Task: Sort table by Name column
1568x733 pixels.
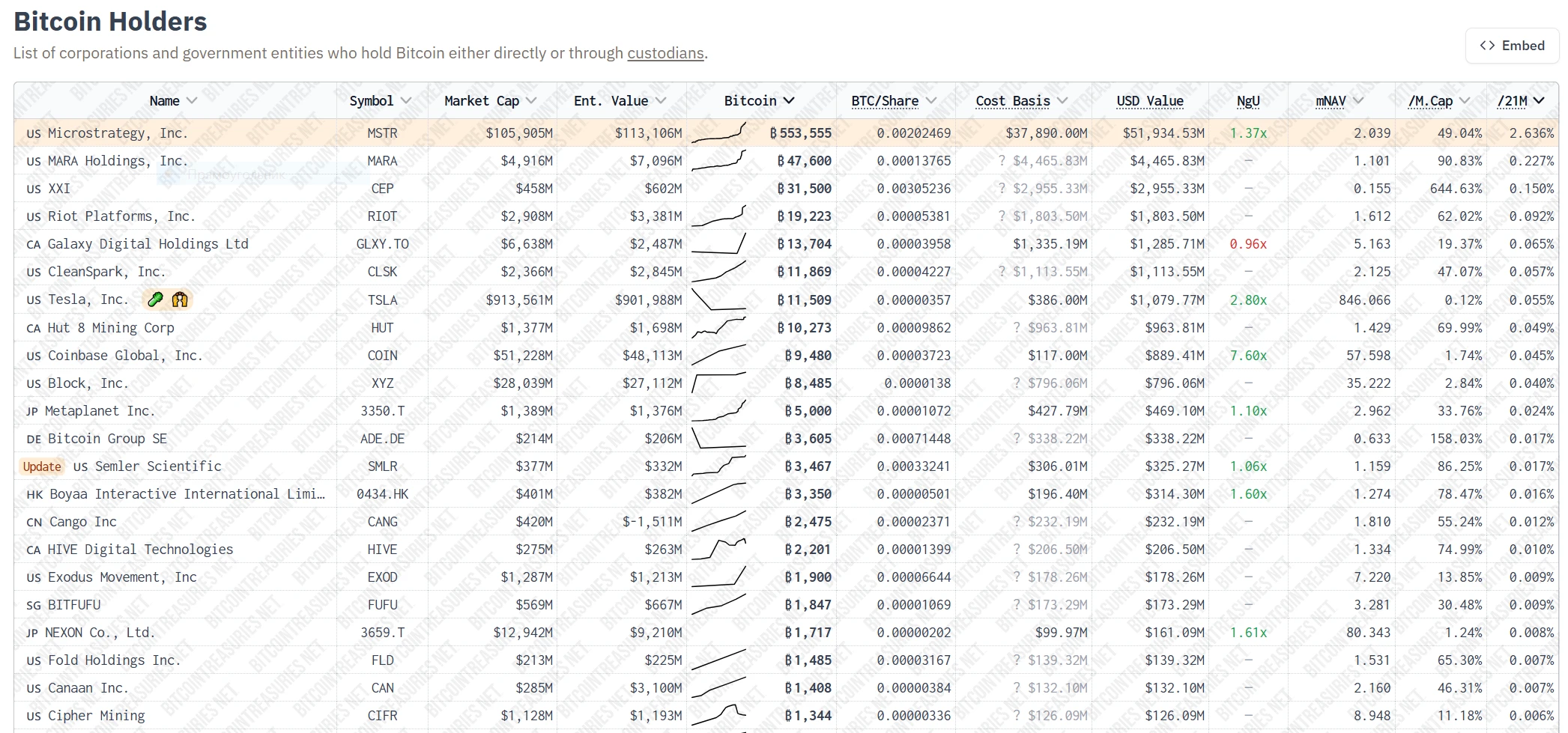Action: [x=173, y=101]
